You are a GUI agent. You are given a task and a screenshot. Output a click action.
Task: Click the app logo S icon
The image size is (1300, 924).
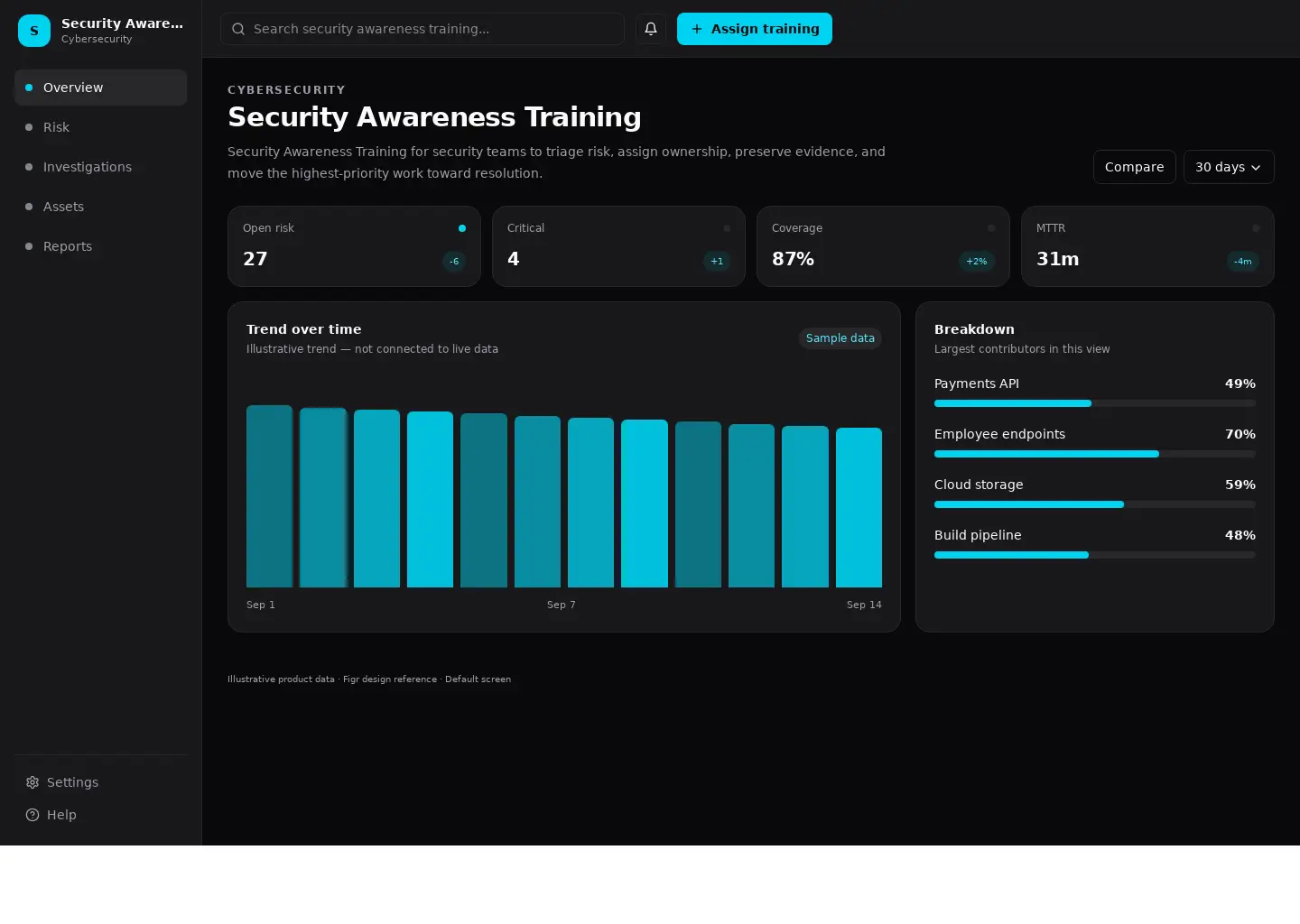click(34, 31)
